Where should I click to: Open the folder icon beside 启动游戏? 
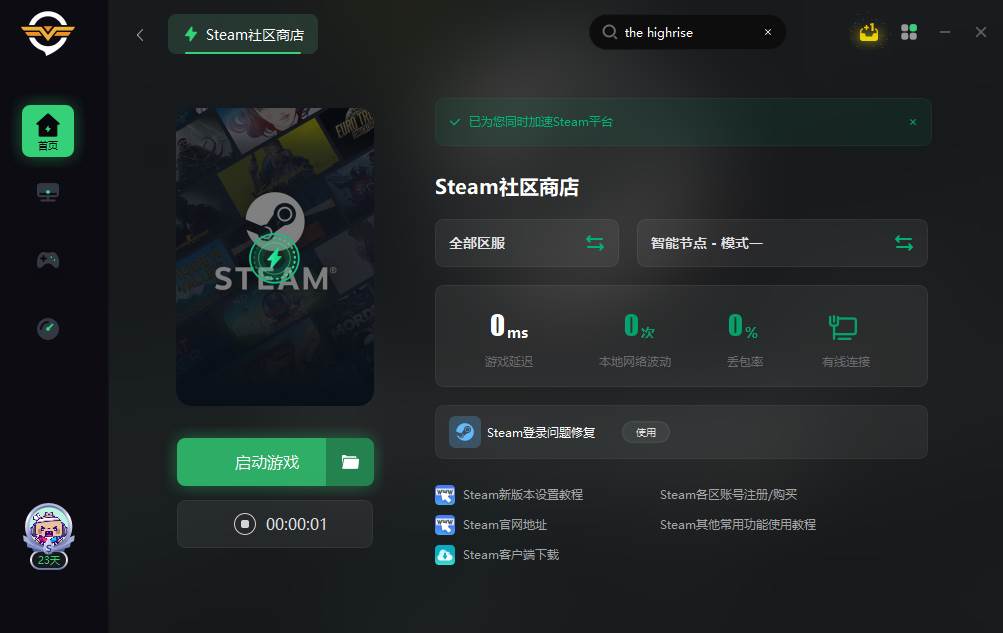pos(350,462)
